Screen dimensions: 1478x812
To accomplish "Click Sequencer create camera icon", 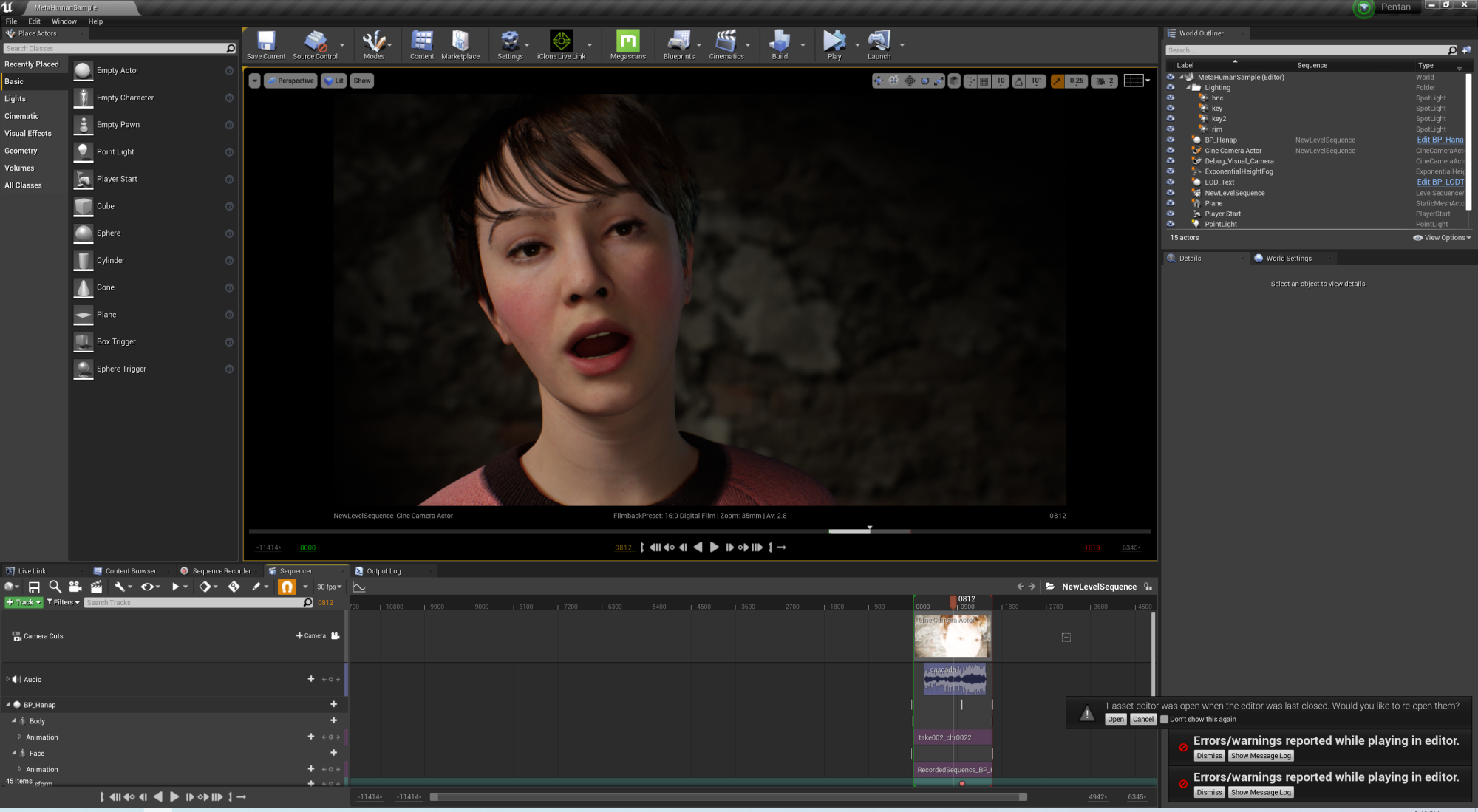I will tap(75, 587).
